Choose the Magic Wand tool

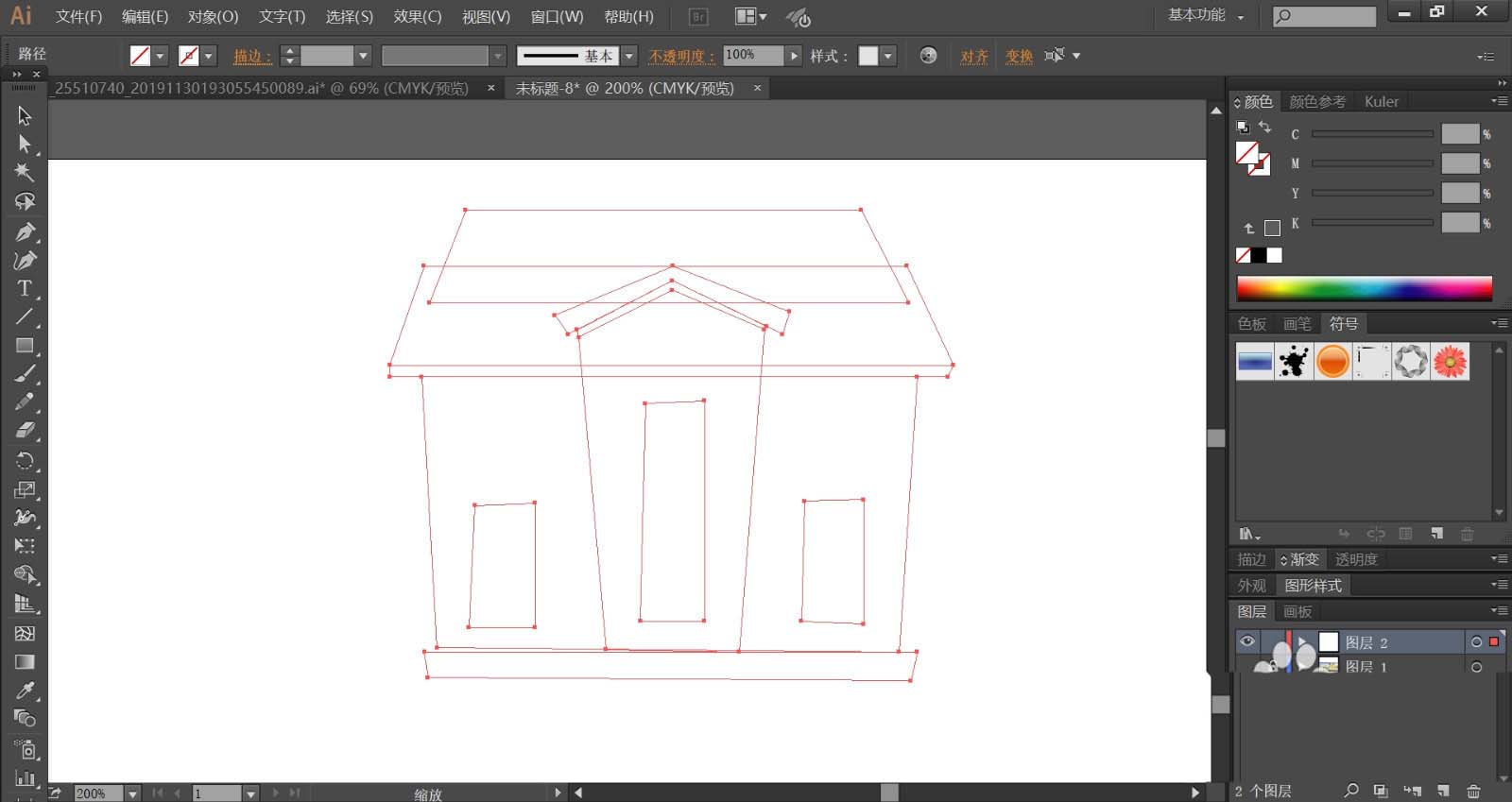pos(25,172)
